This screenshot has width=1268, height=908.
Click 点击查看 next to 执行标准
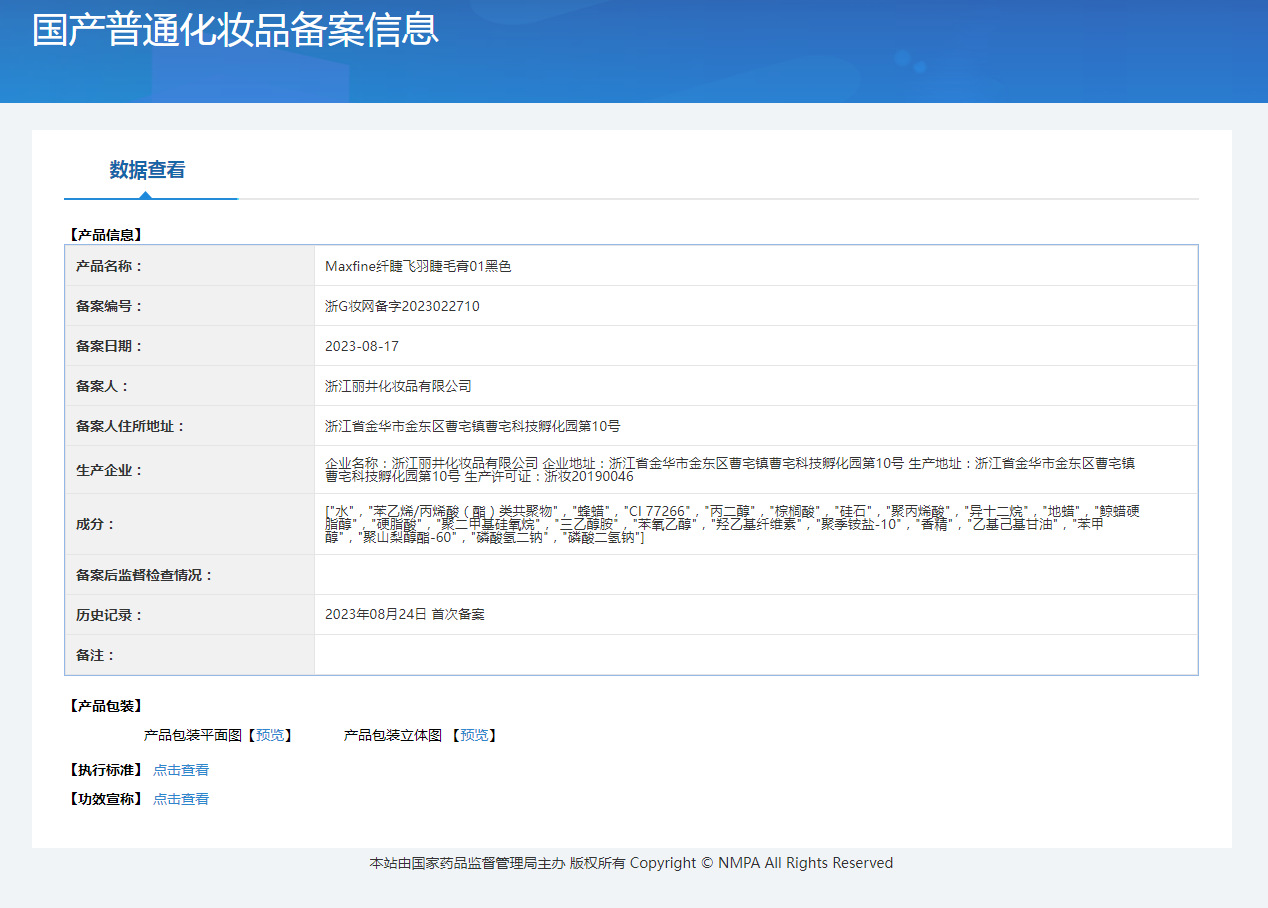[181, 770]
